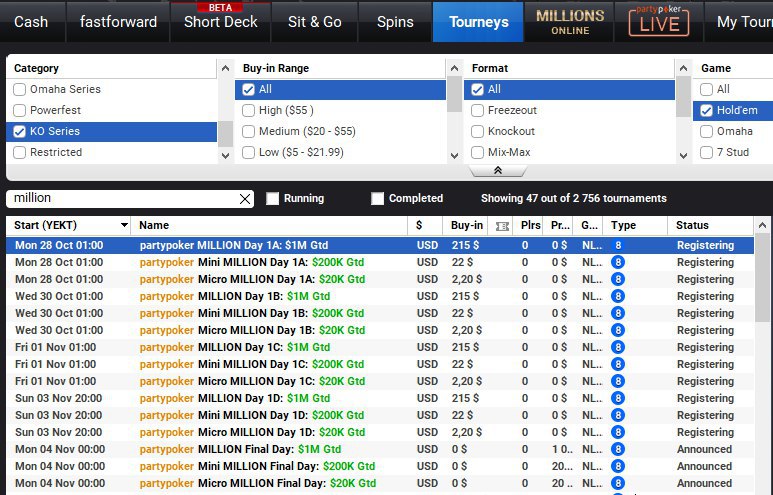
Task: Go to the Sit & Go tab
Action: (x=315, y=22)
